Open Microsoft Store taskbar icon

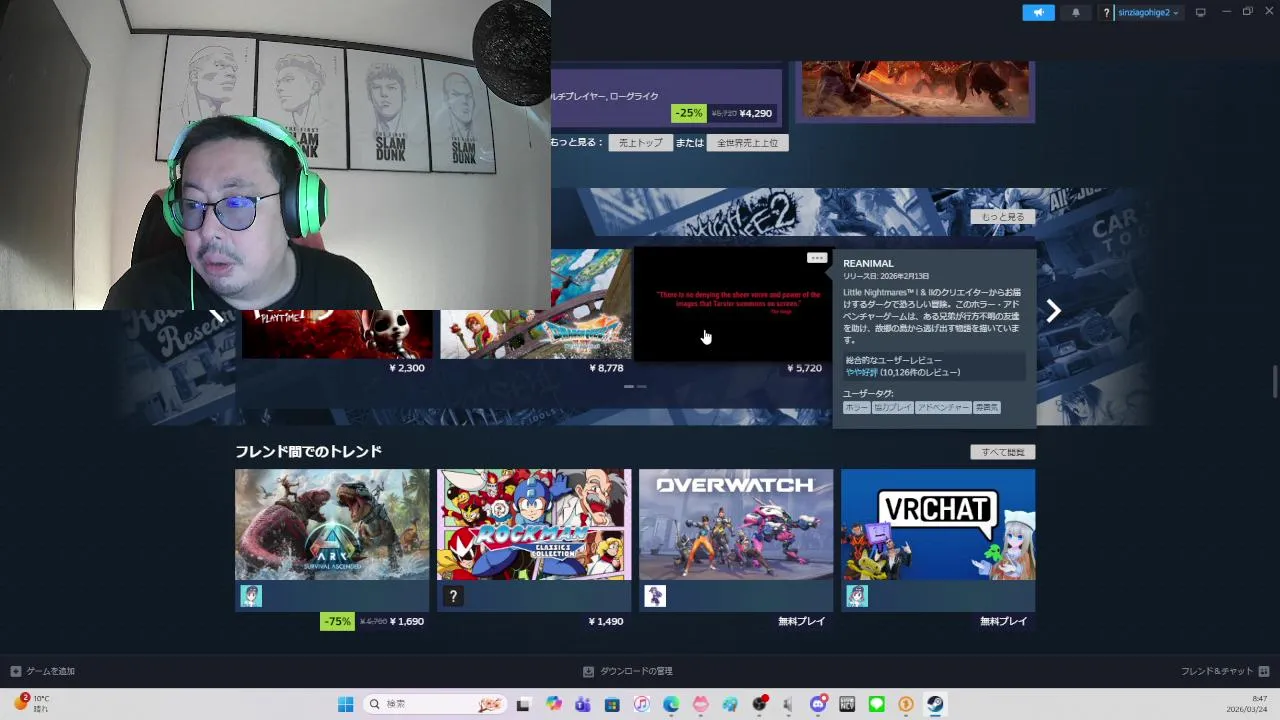tap(612, 704)
